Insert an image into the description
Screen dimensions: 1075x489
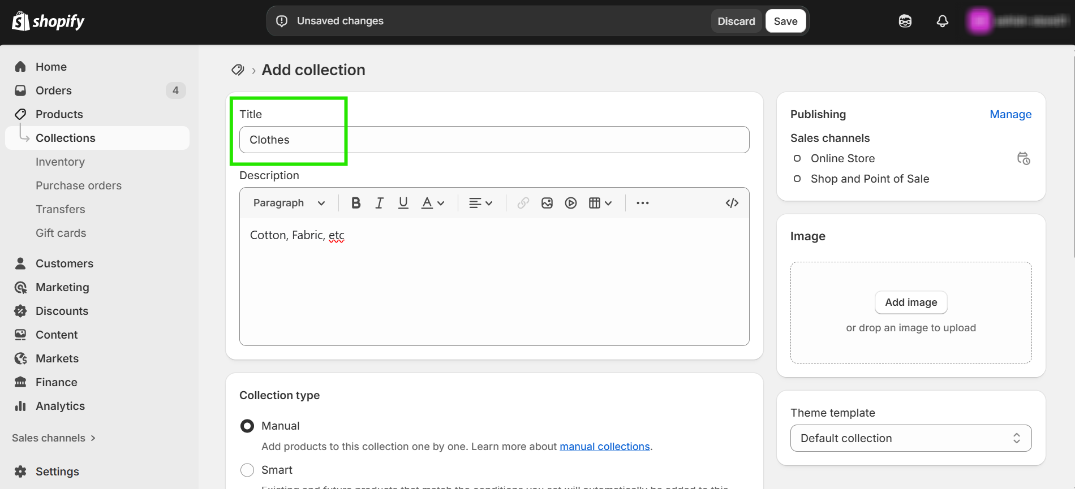(x=547, y=203)
